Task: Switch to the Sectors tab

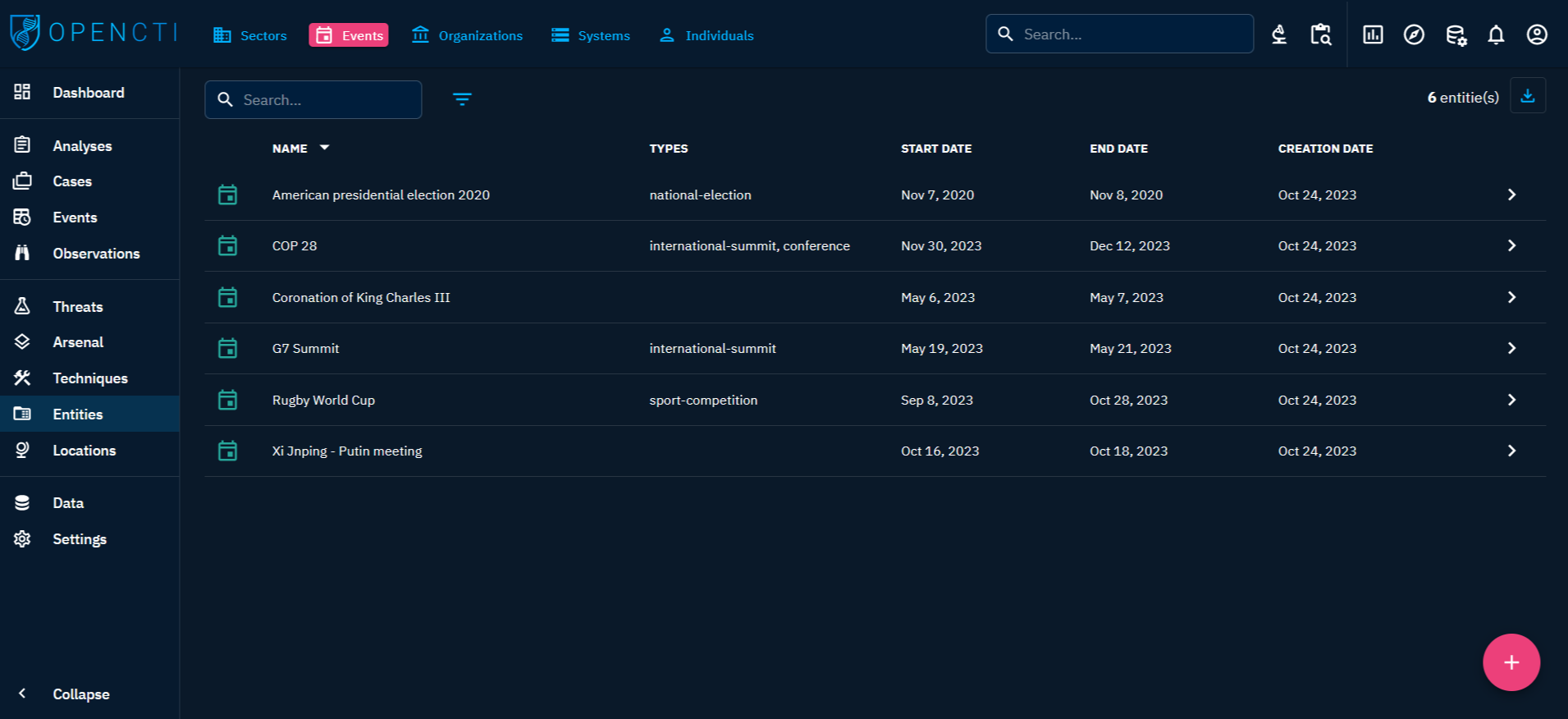Action: [250, 35]
